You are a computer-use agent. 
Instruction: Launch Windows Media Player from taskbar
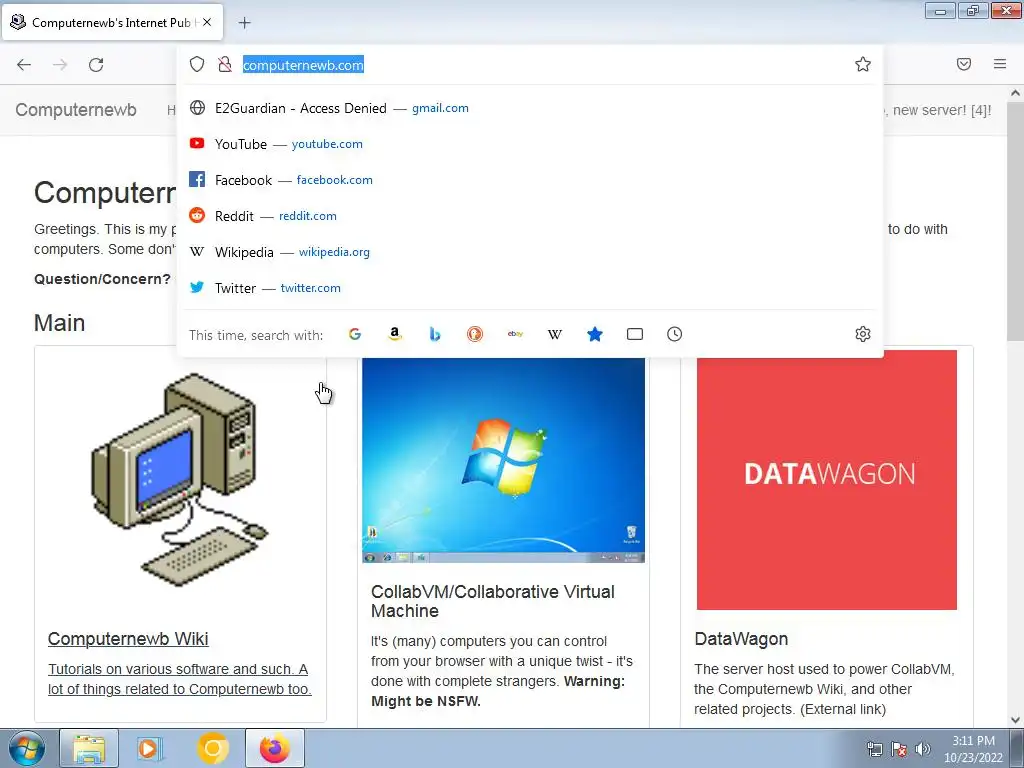pos(150,748)
